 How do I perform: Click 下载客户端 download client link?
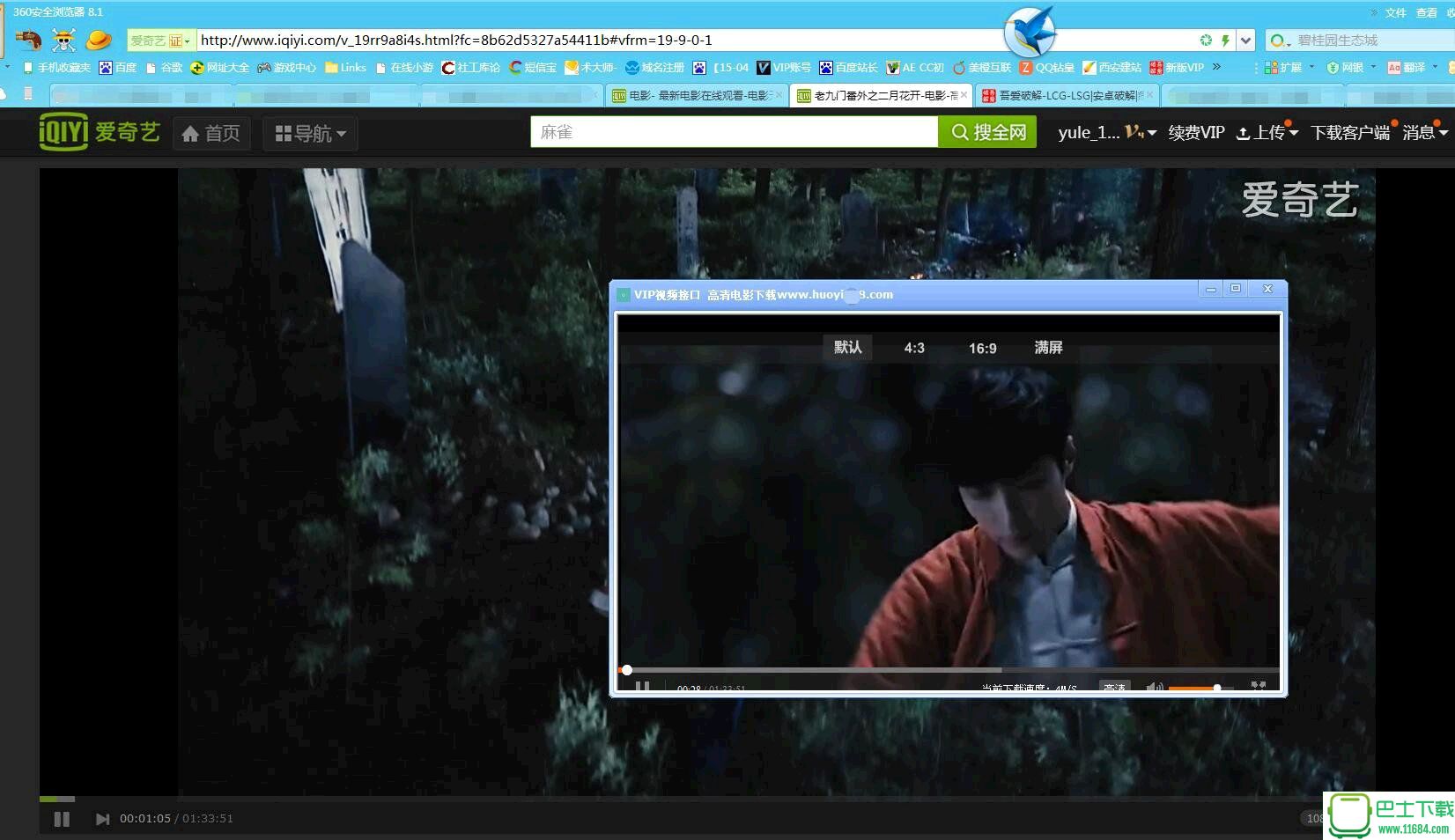coord(1349,132)
